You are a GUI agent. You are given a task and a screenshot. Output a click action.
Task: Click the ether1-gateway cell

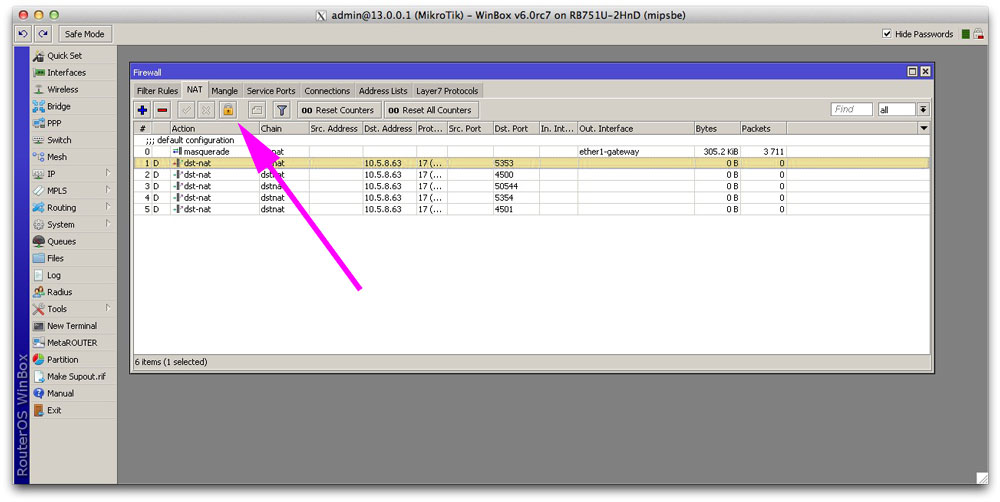click(635, 152)
